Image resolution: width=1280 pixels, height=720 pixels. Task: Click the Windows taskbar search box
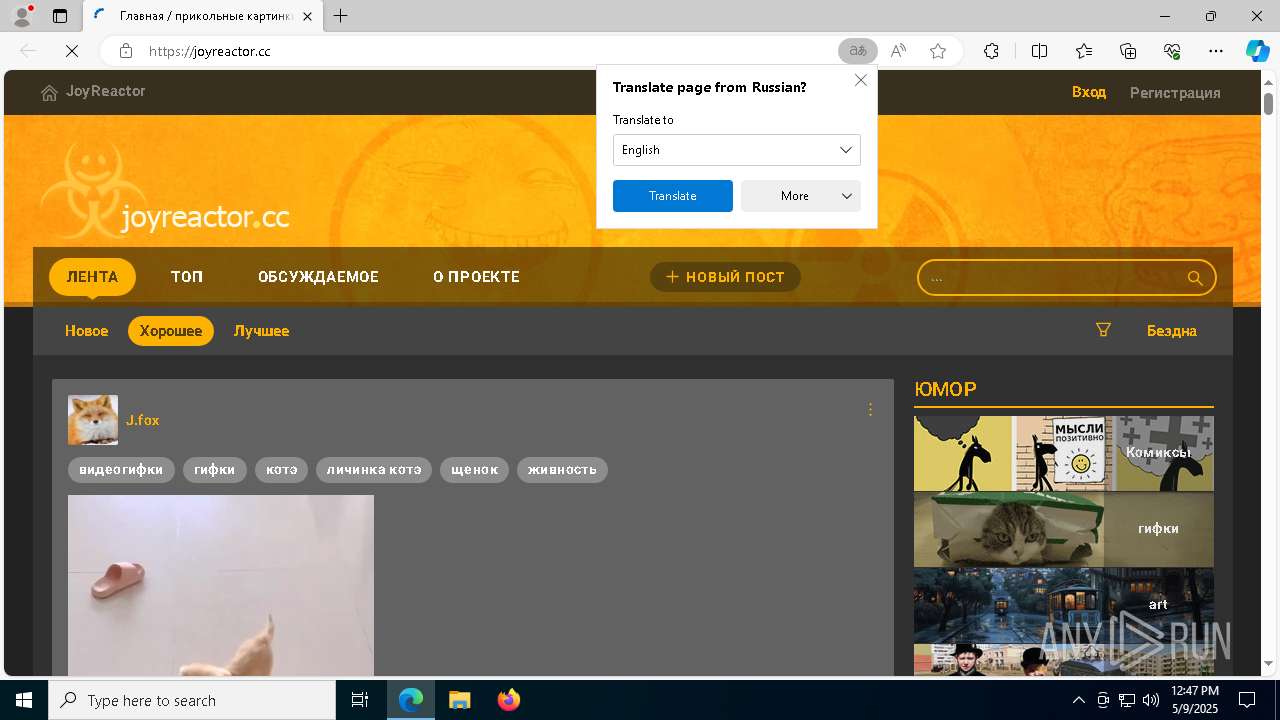point(192,700)
